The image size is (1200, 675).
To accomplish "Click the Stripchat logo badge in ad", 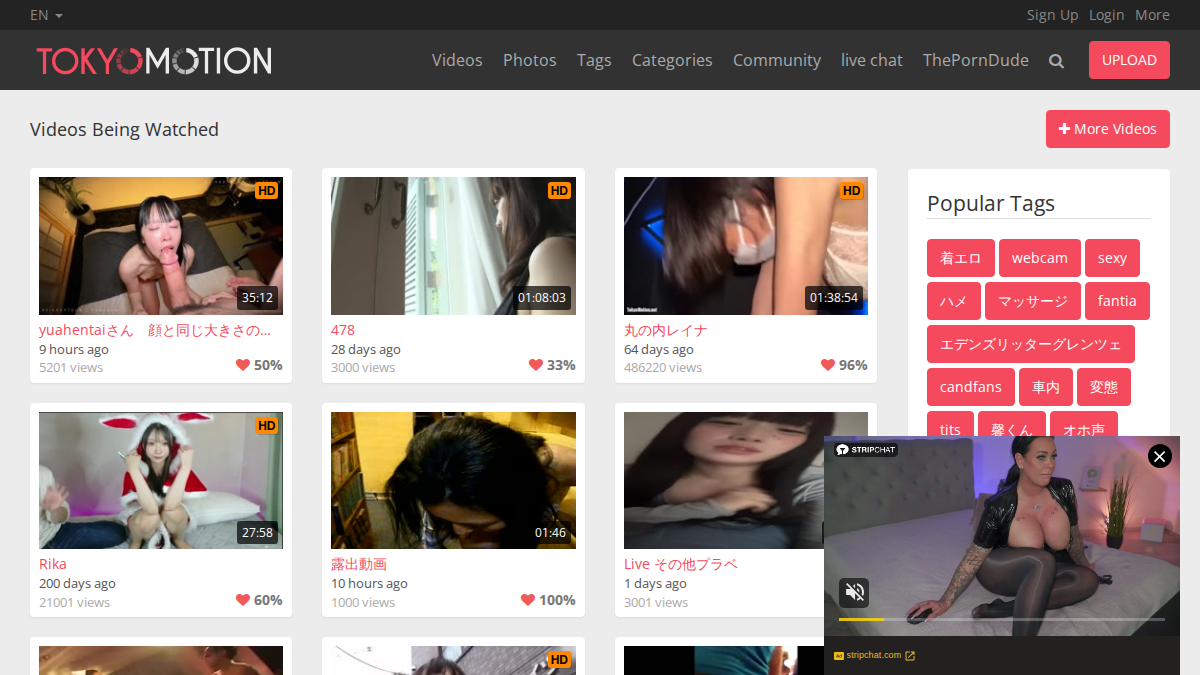I will click(866, 450).
